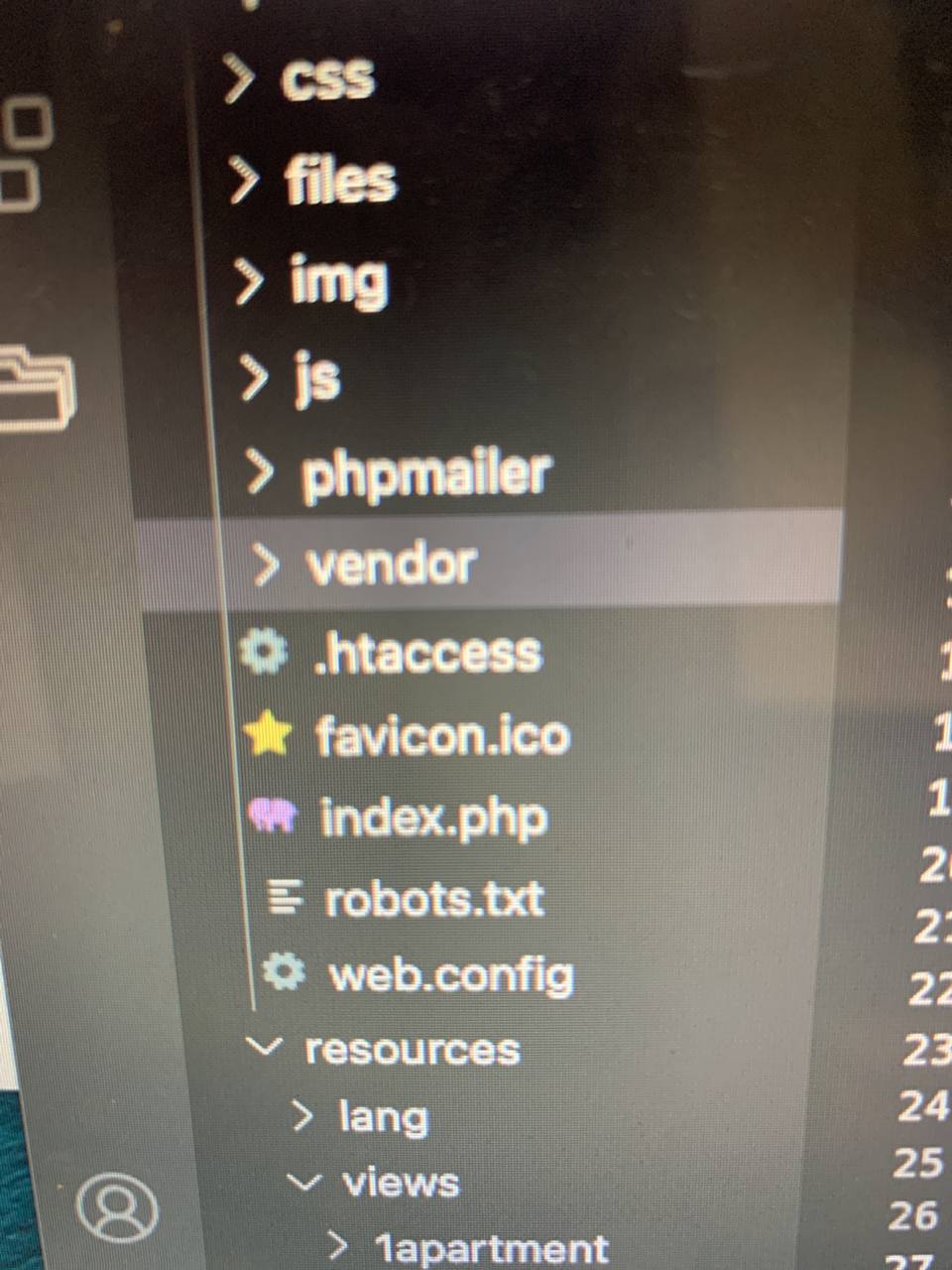Click the text lines icon of robots.txt
The height and width of the screenshot is (1270, 952).
click(x=286, y=898)
